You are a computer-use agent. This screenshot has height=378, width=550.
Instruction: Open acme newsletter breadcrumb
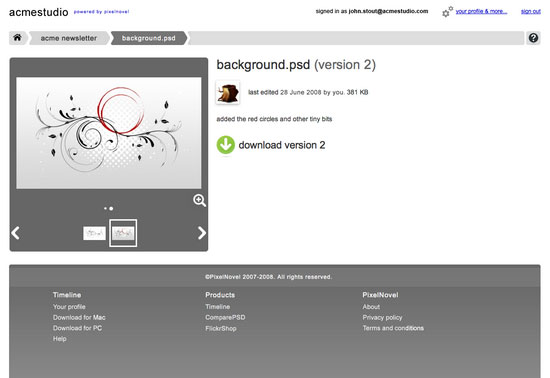pos(69,38)
